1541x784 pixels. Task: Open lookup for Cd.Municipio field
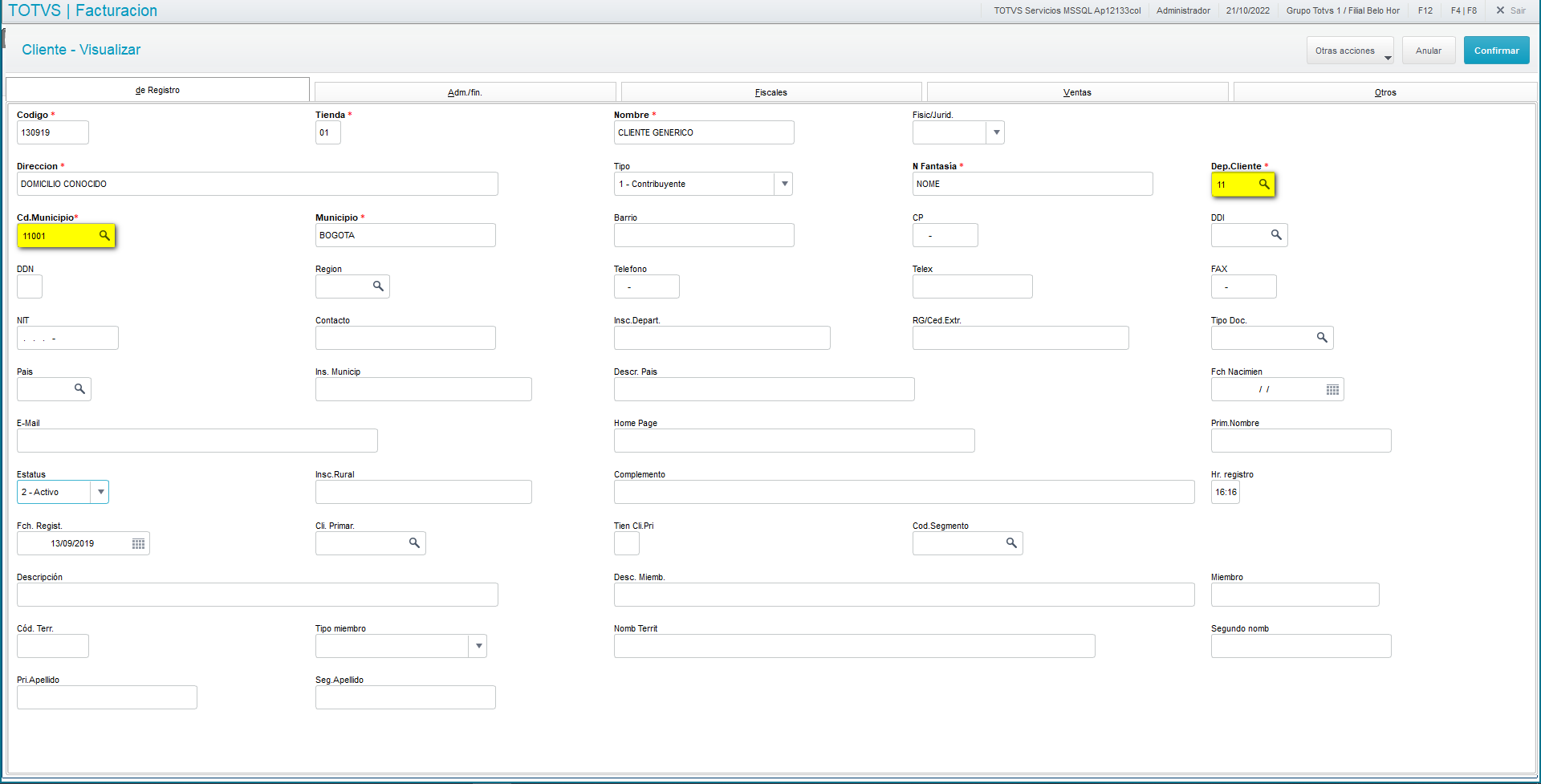tap(104, 235)
